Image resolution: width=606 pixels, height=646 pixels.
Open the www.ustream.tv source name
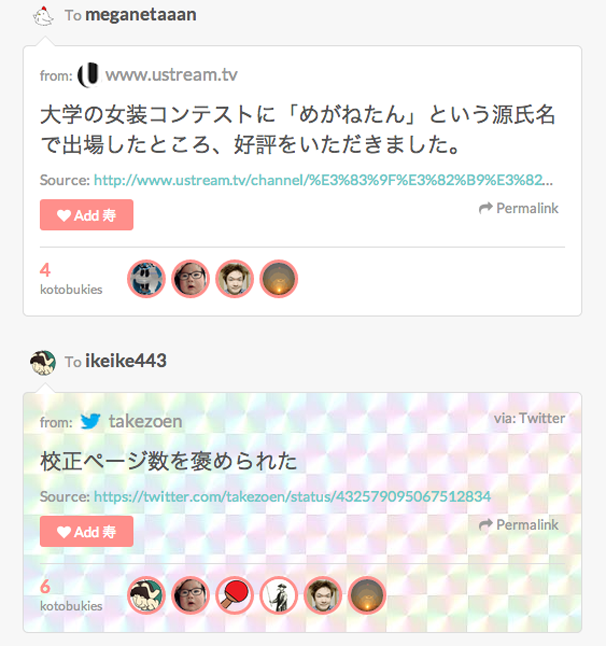click(171, 75)
